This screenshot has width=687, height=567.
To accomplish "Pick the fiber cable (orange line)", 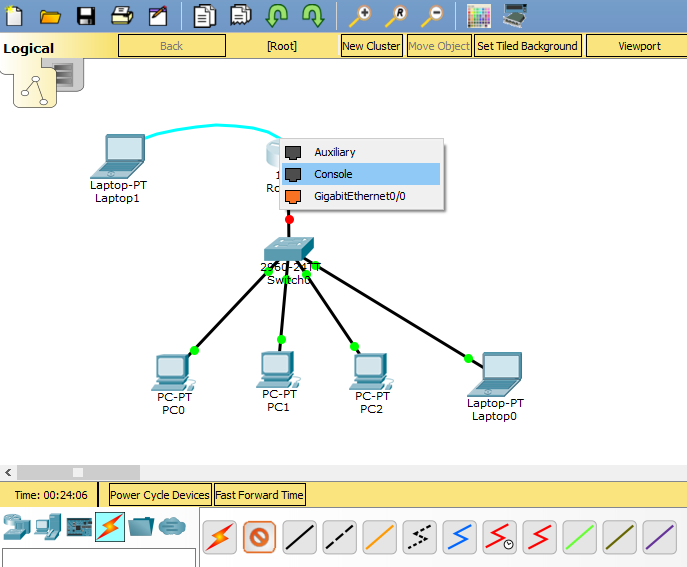I will click(x=380, y=538).
